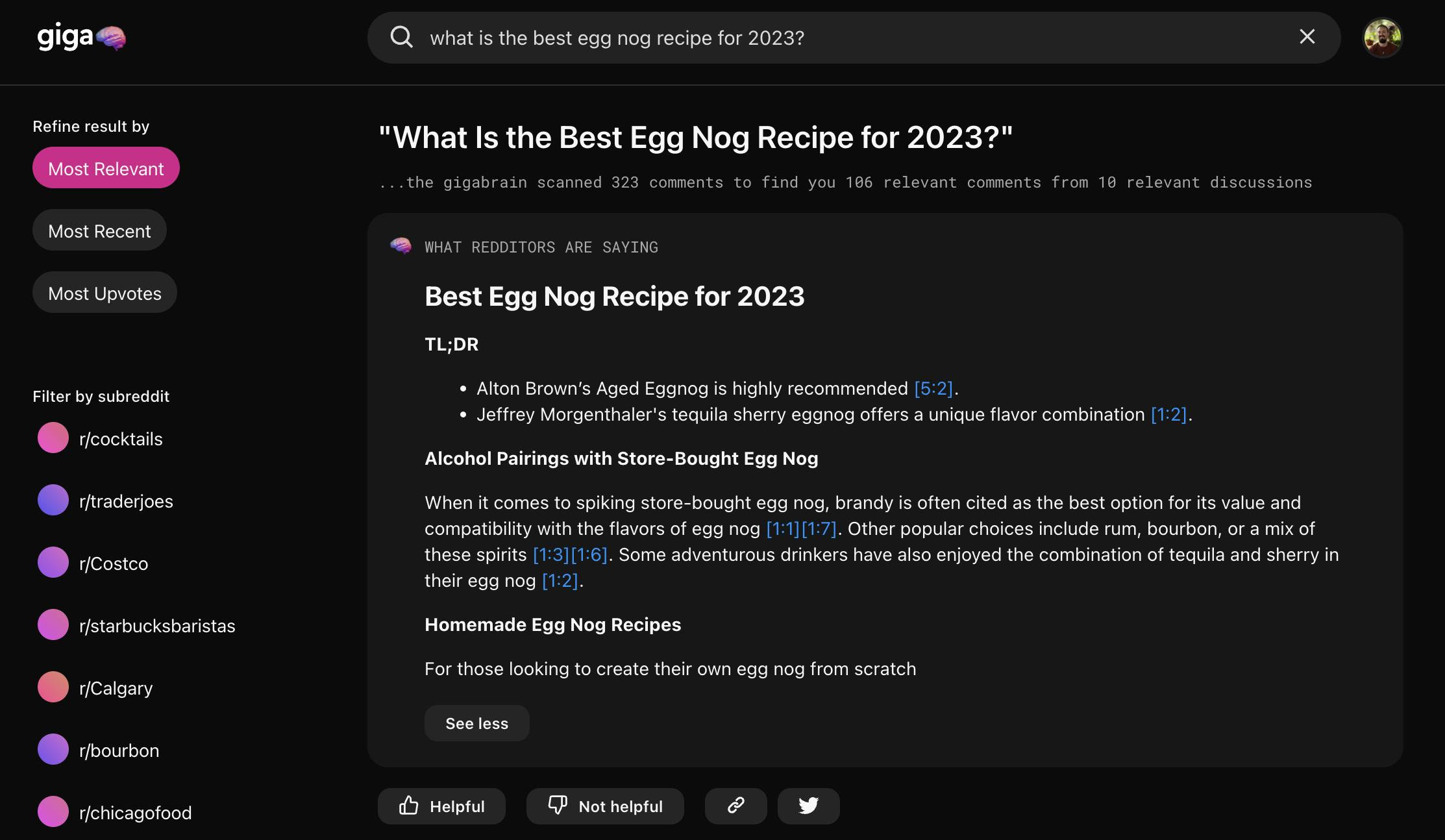
Task: Click the giga brain logo
Action: (x=81, y=38)
